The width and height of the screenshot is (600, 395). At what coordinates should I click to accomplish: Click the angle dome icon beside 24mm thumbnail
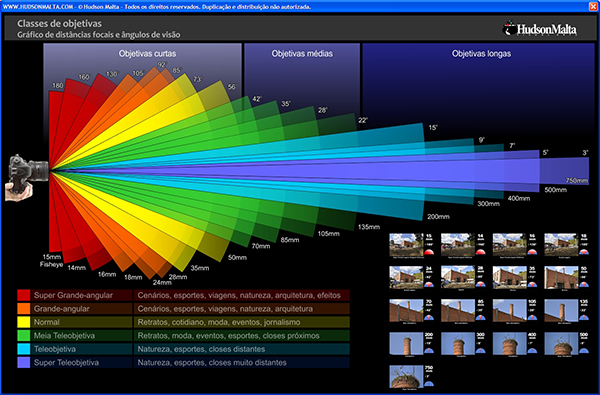point(429,285)
